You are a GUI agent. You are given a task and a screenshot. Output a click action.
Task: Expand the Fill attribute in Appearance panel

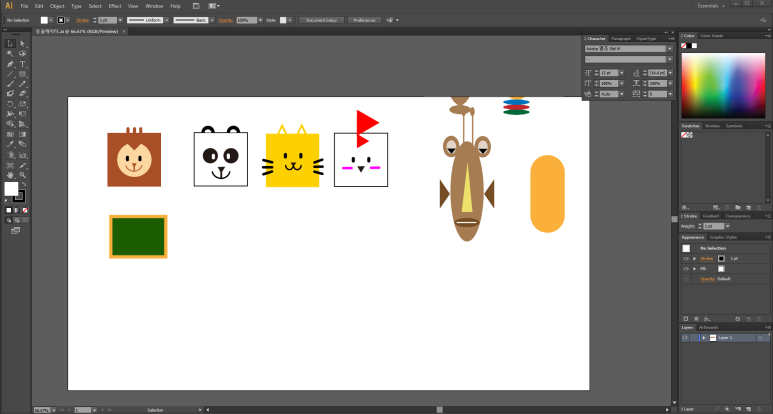(x=695, y=269)
